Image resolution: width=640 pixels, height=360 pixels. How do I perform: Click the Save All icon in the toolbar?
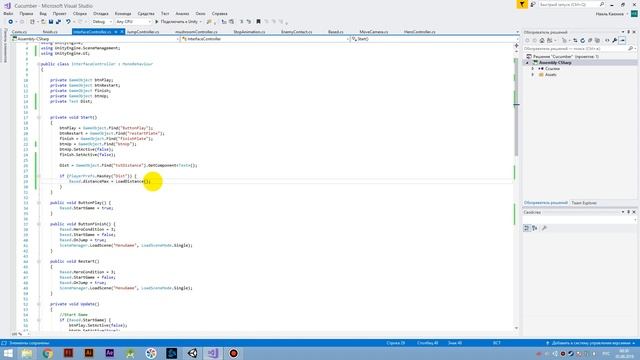point(58,22)
